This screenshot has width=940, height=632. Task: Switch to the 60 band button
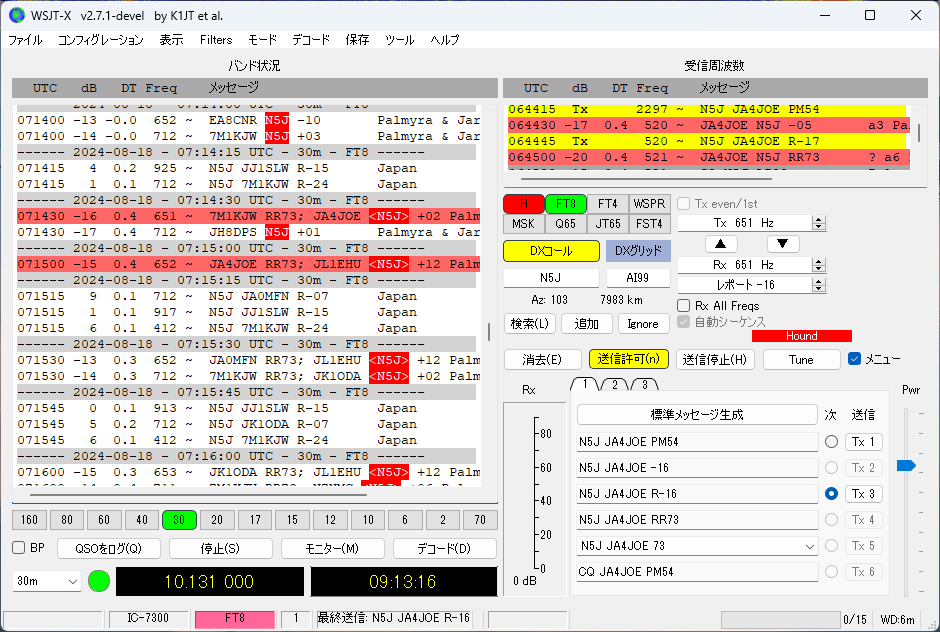104,520
